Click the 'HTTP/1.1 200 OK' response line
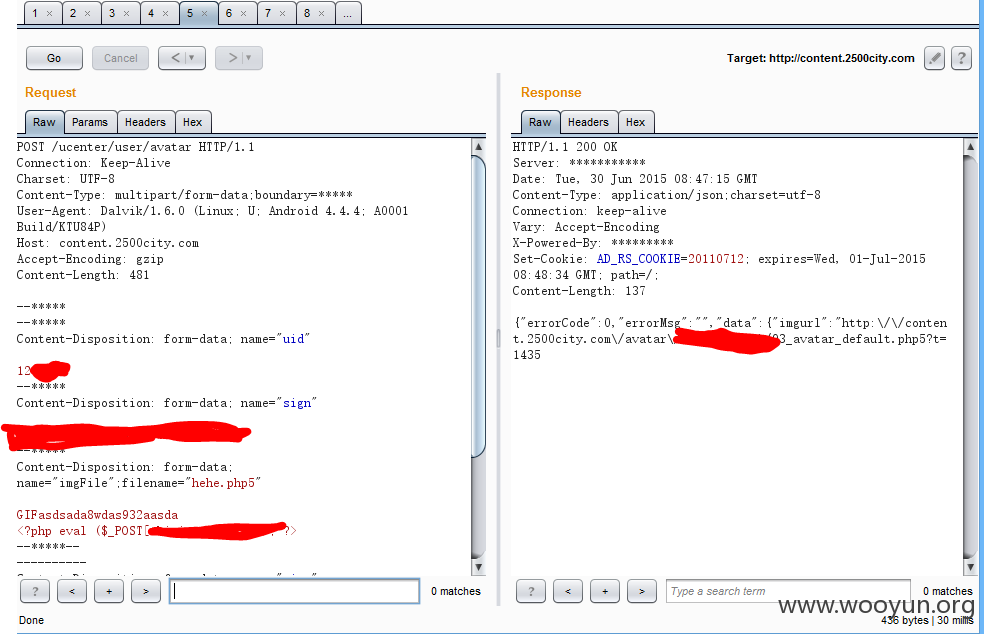This screenshot has width=984, height=634. point(565,147)
